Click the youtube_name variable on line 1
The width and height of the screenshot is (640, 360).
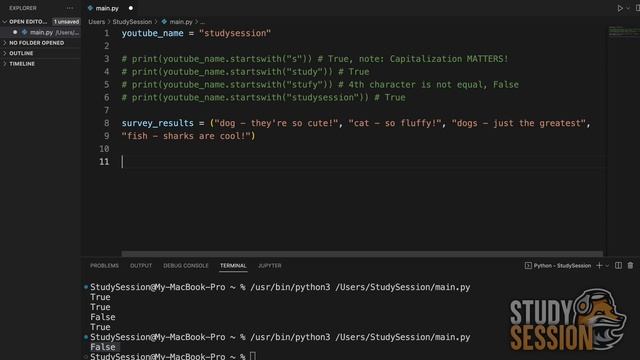tap(152, 33)
